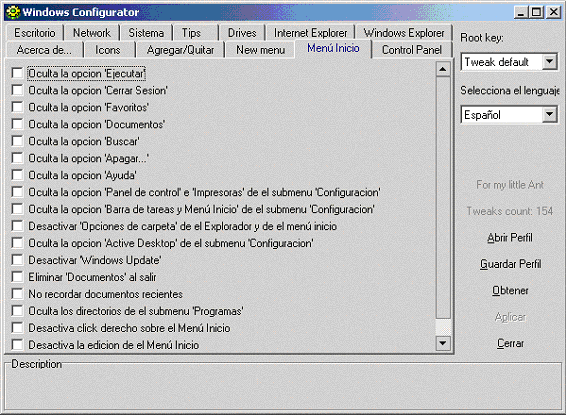Open the Control Panel tab
This screenshot has width=566, height=415.
pos(412,50)
